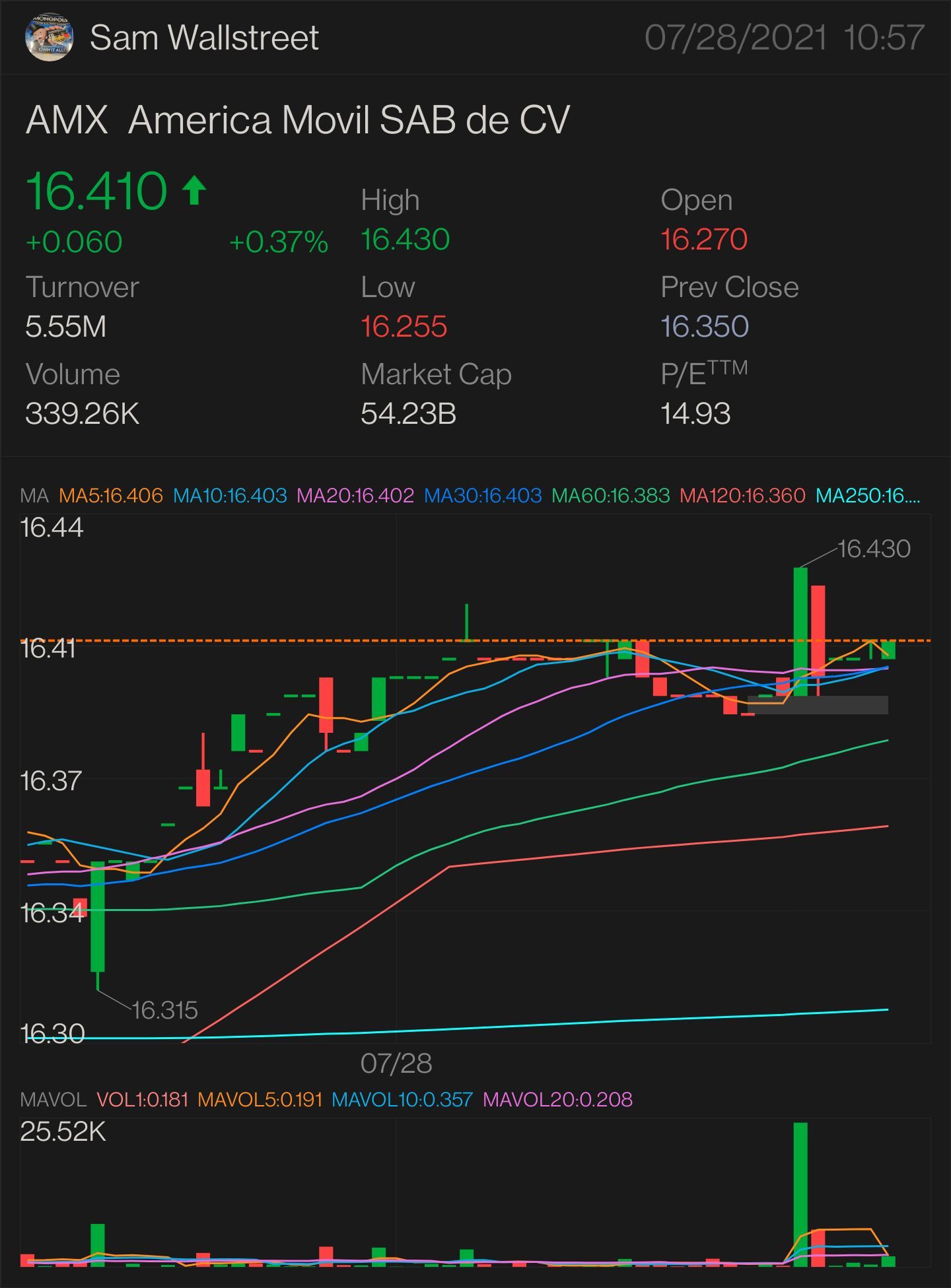Screen dimensions: 951x1288
Task: Tap the MAVOL indicator label
Action: click(53, 1100)
